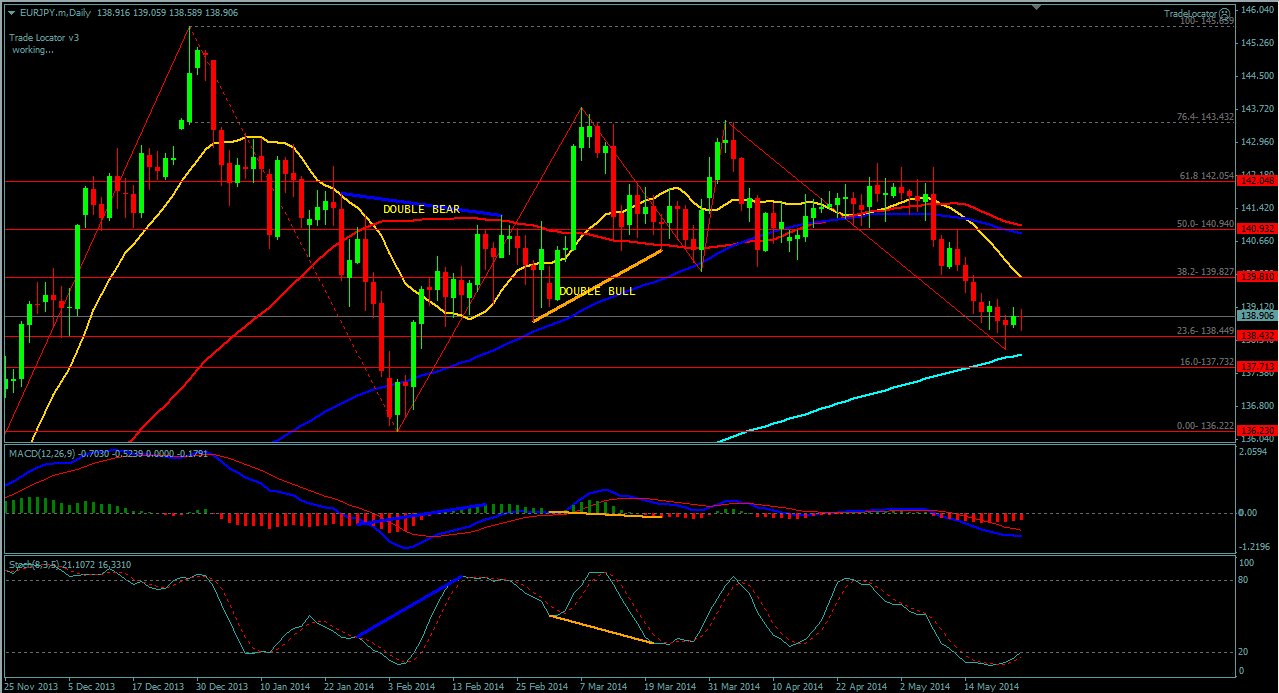Select the chart shift triangle marker
The image size is (1279, 693).
(1037, 7)
